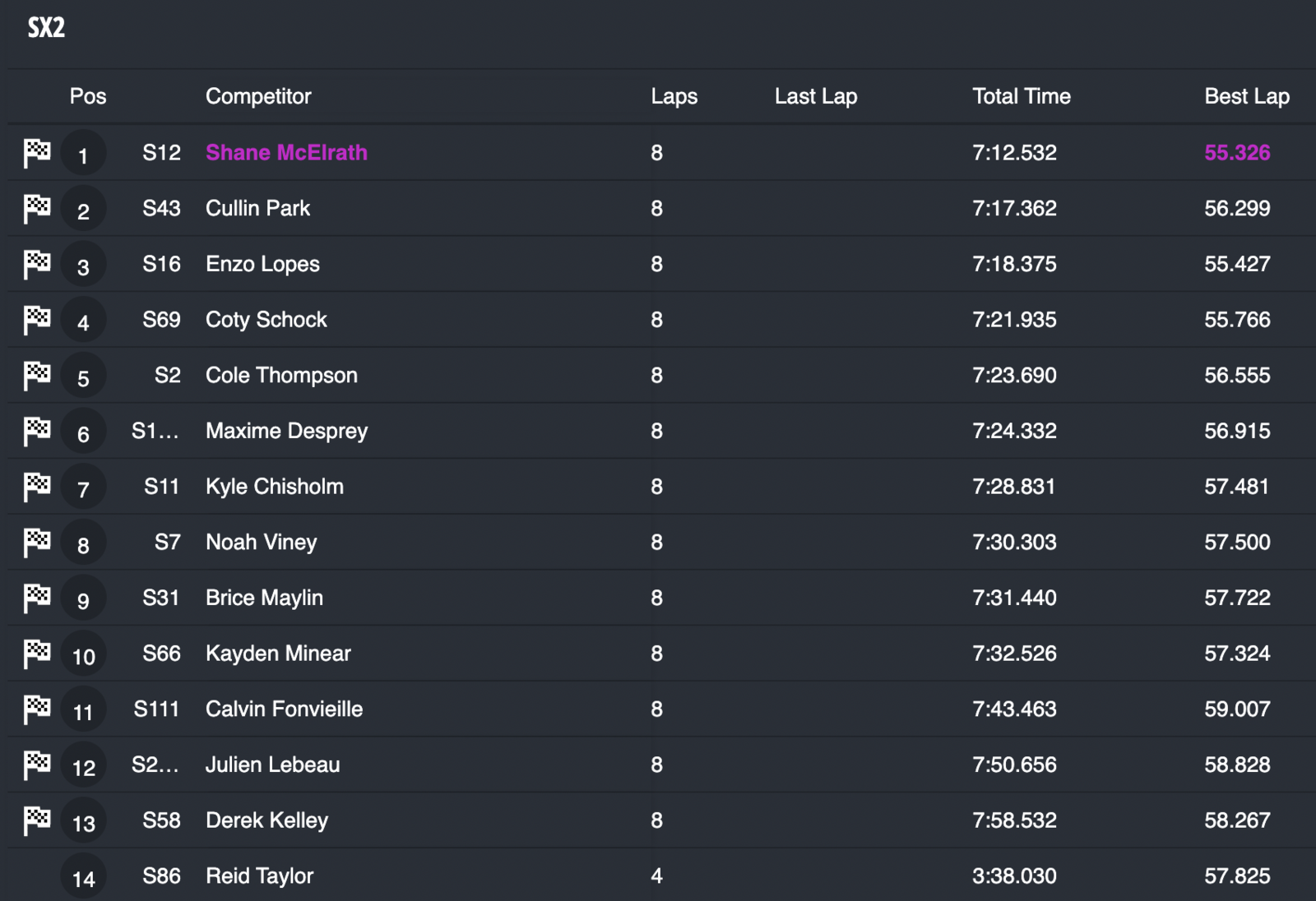Click the checkered flag beside Kyle Chisholm

tap(37, 487)
